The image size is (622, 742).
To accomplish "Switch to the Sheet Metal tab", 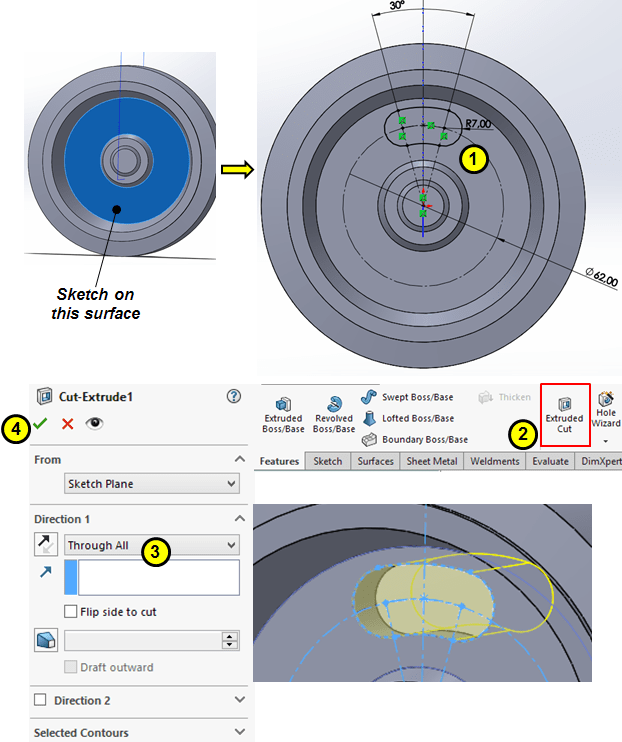I will (430, 461).
